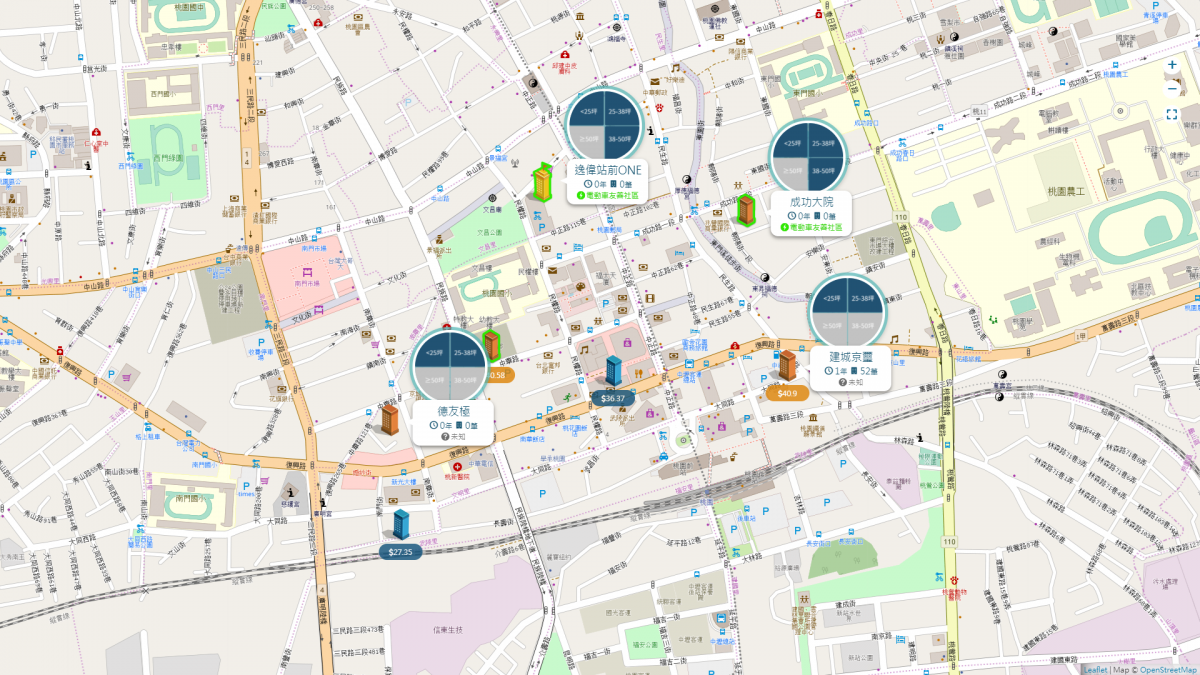Click 未知 status in 建城京璽 card
Image resolution: width=1200 pixels, height=675 pixels.
(856, 383)
